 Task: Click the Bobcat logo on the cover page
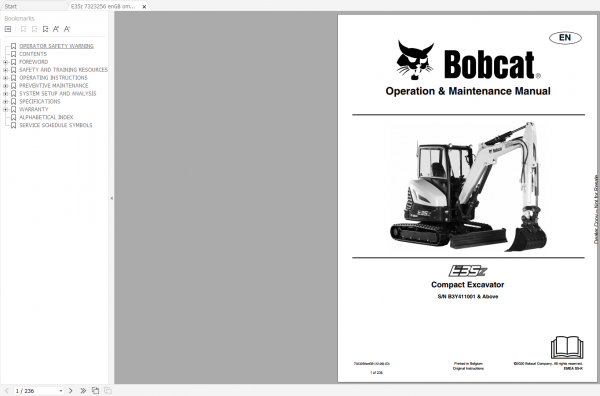468,61
